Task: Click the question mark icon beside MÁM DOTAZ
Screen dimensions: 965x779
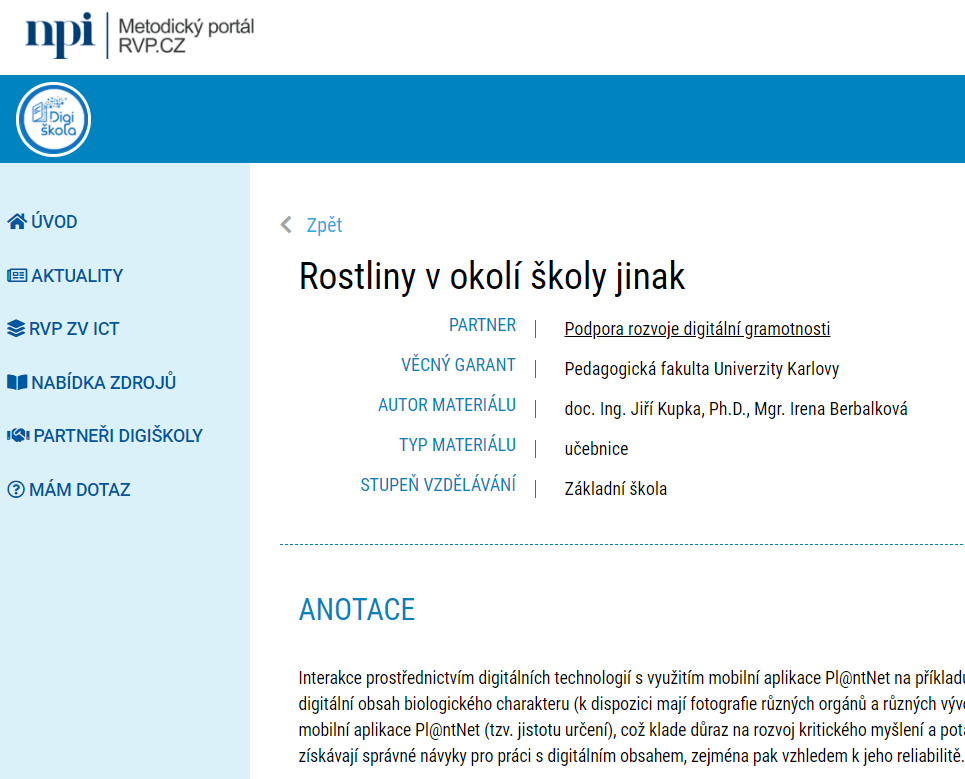Action: [x=15, y=490]
